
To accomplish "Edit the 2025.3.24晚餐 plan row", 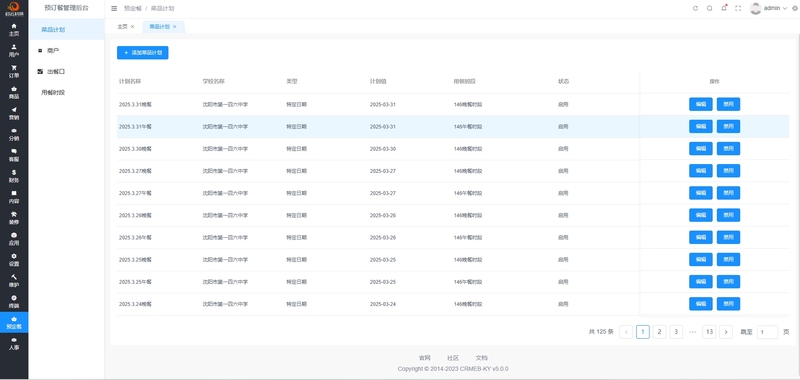I will 701,303.
